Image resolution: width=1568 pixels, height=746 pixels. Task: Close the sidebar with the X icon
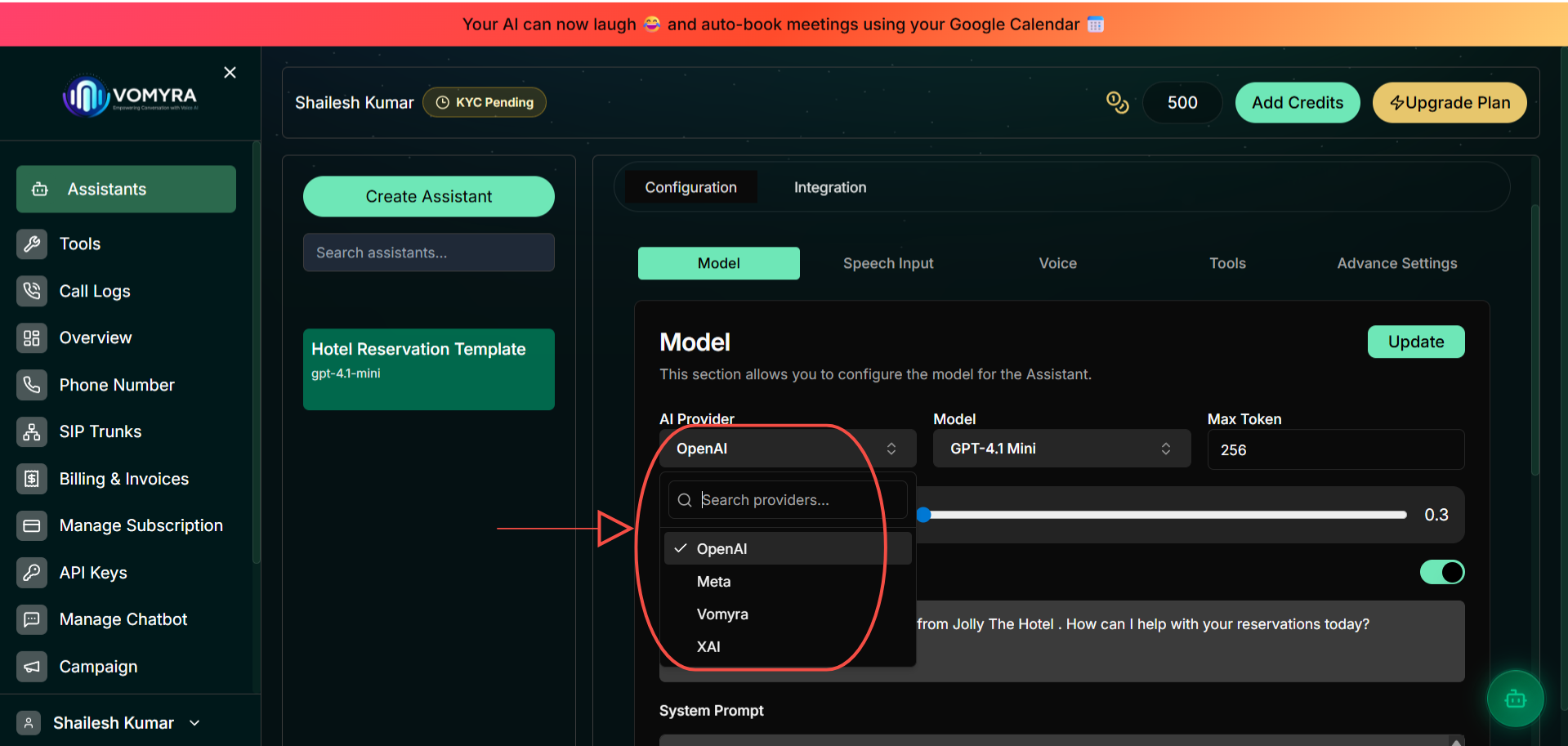click(x=230, y=73)
